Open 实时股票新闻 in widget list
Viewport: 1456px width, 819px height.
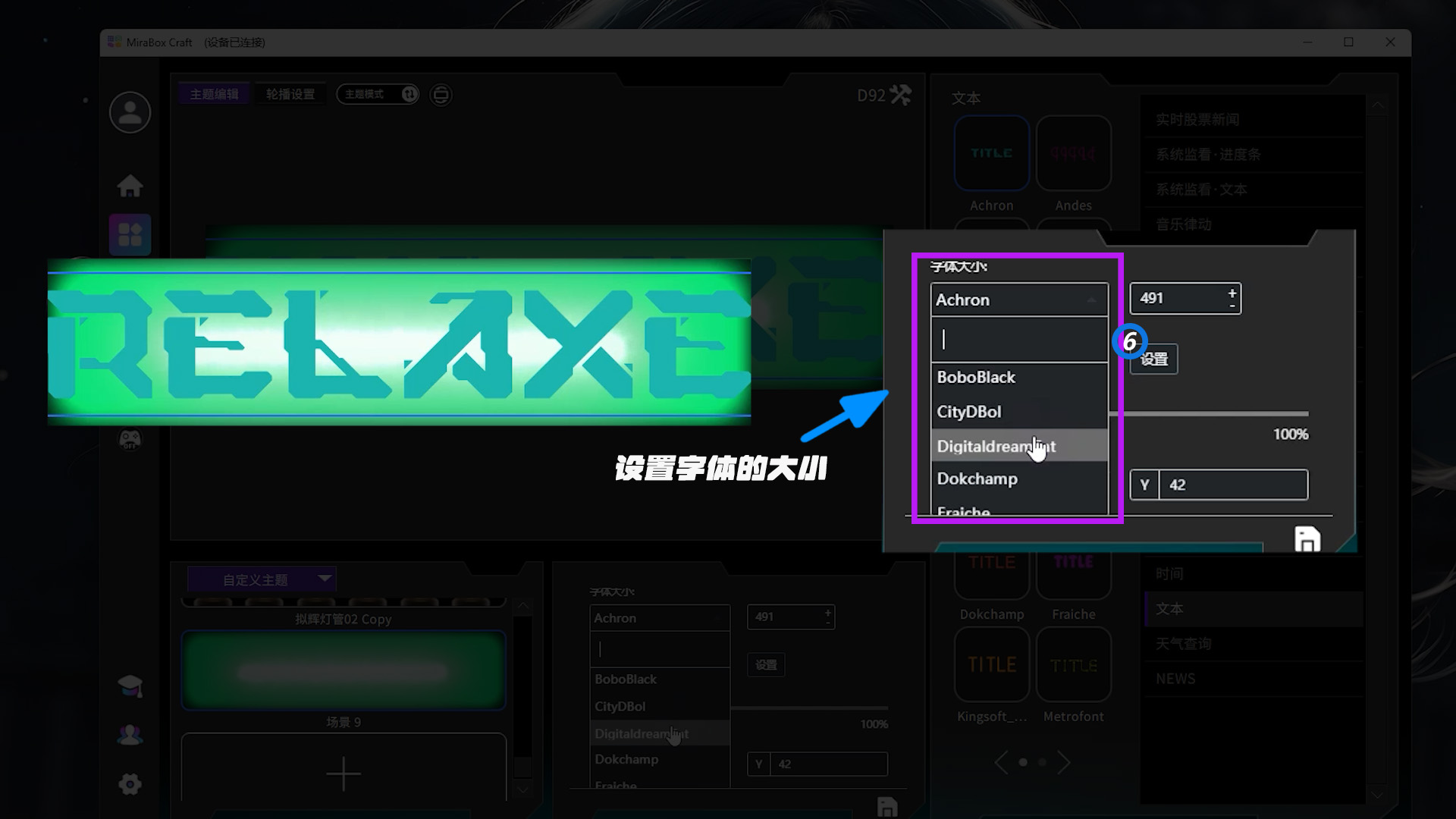(1253, 120)
